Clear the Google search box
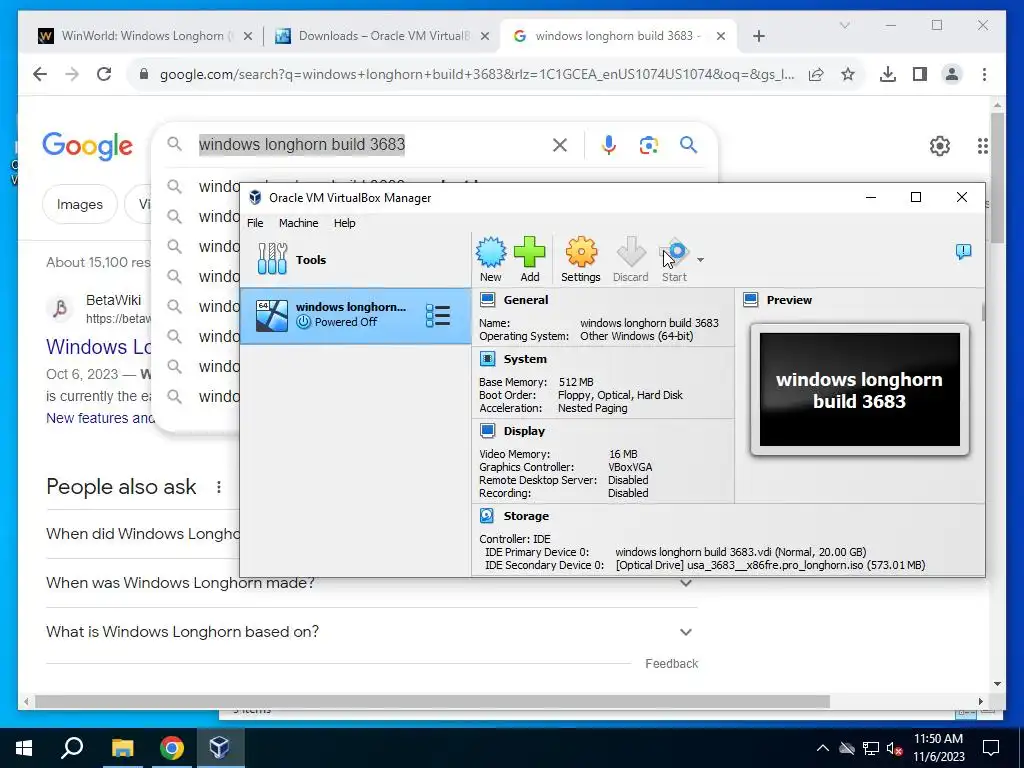The height and width of the screenshot is (768, 1024). click(x=560, y=145)
